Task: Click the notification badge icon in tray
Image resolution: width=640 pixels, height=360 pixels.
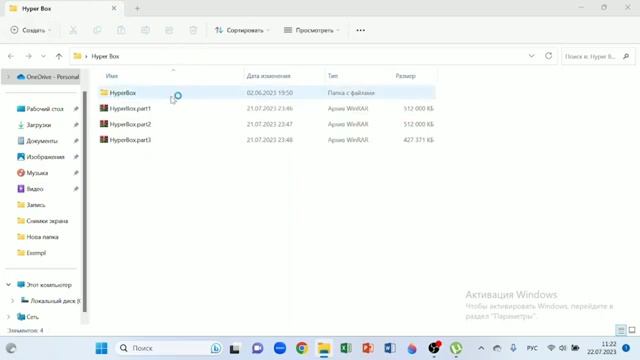Action: [x=626, y=348]
